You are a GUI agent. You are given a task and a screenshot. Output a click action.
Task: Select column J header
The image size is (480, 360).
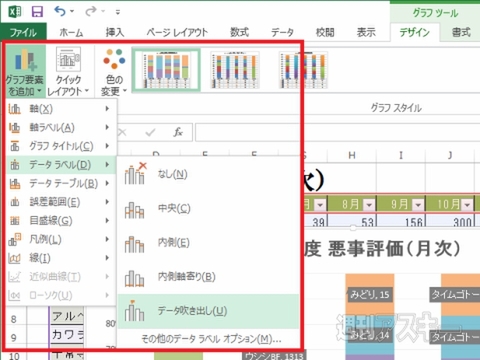coord(450,155)
